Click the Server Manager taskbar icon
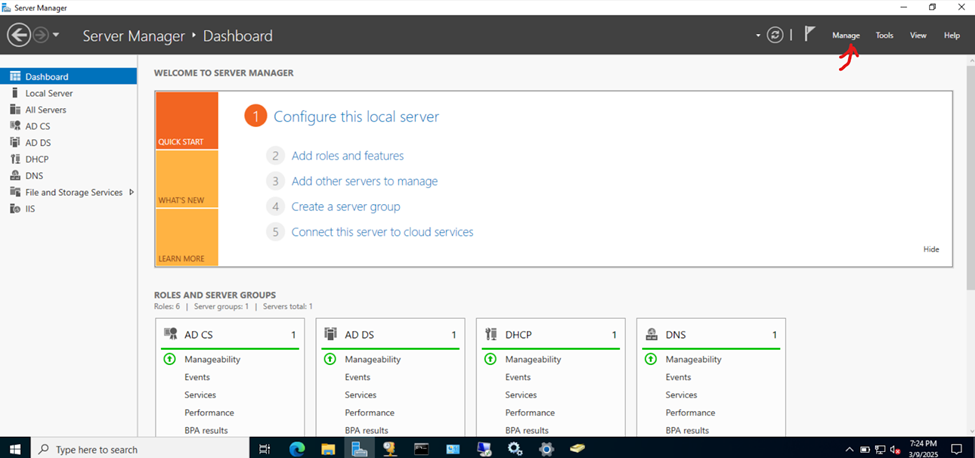Screen dimensions: 975x458 click(x=359, y=449)
